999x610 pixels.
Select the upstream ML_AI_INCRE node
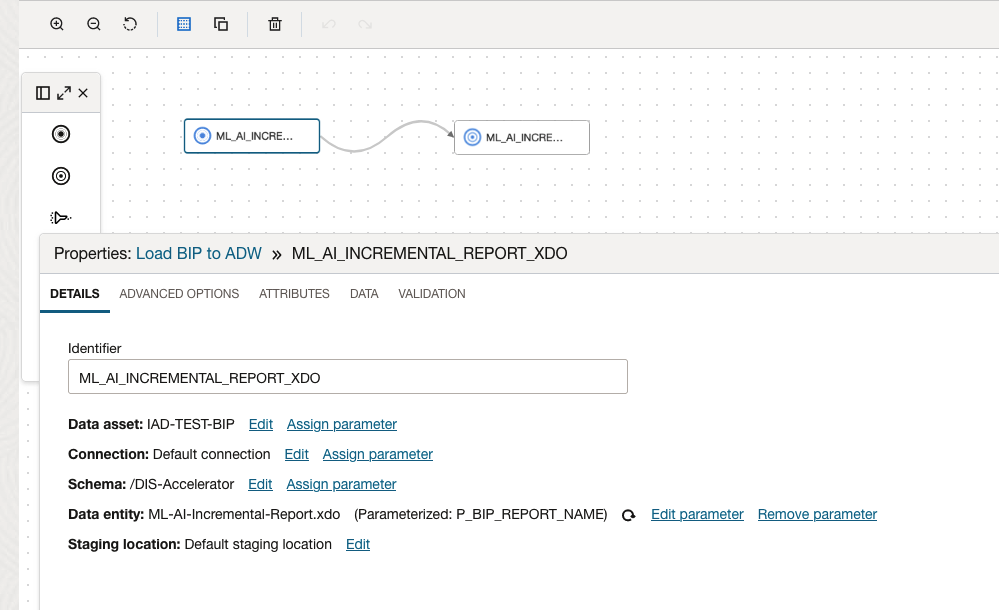[x=251, y=135]
